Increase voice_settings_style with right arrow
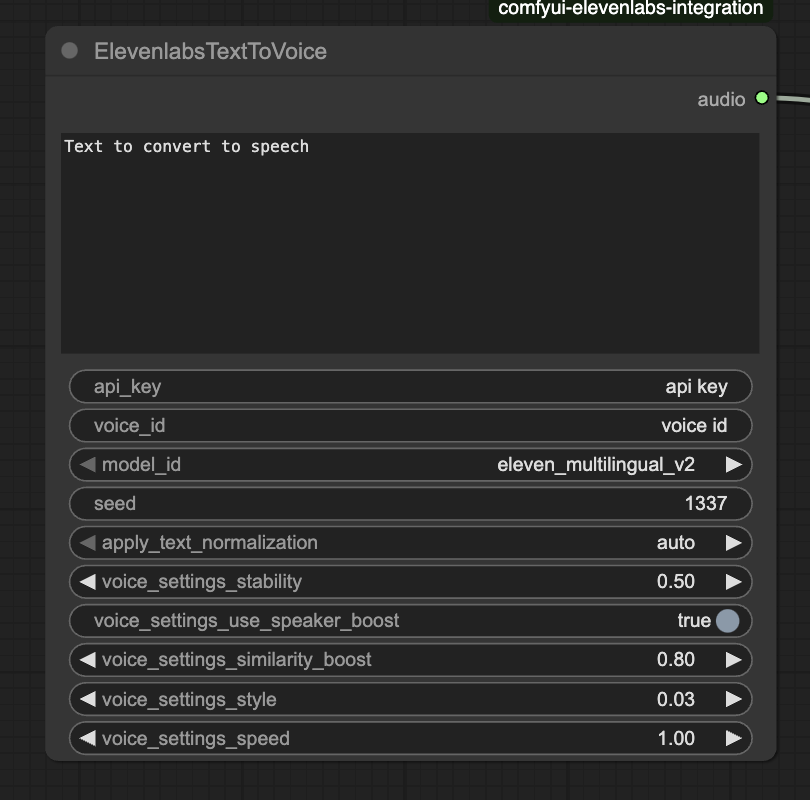The height and width of the screenshot is (800, 810). click(x=734, y=699)
